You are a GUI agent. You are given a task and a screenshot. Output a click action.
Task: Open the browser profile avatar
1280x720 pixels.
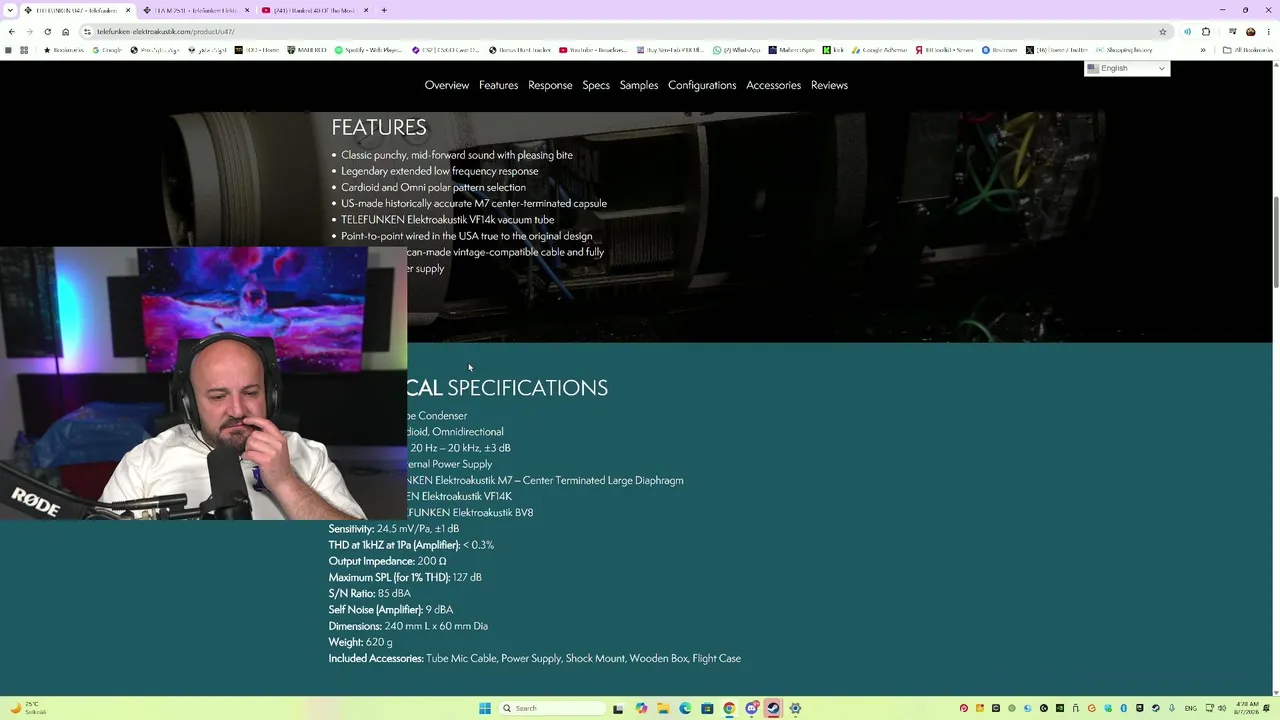(1250, 31)
